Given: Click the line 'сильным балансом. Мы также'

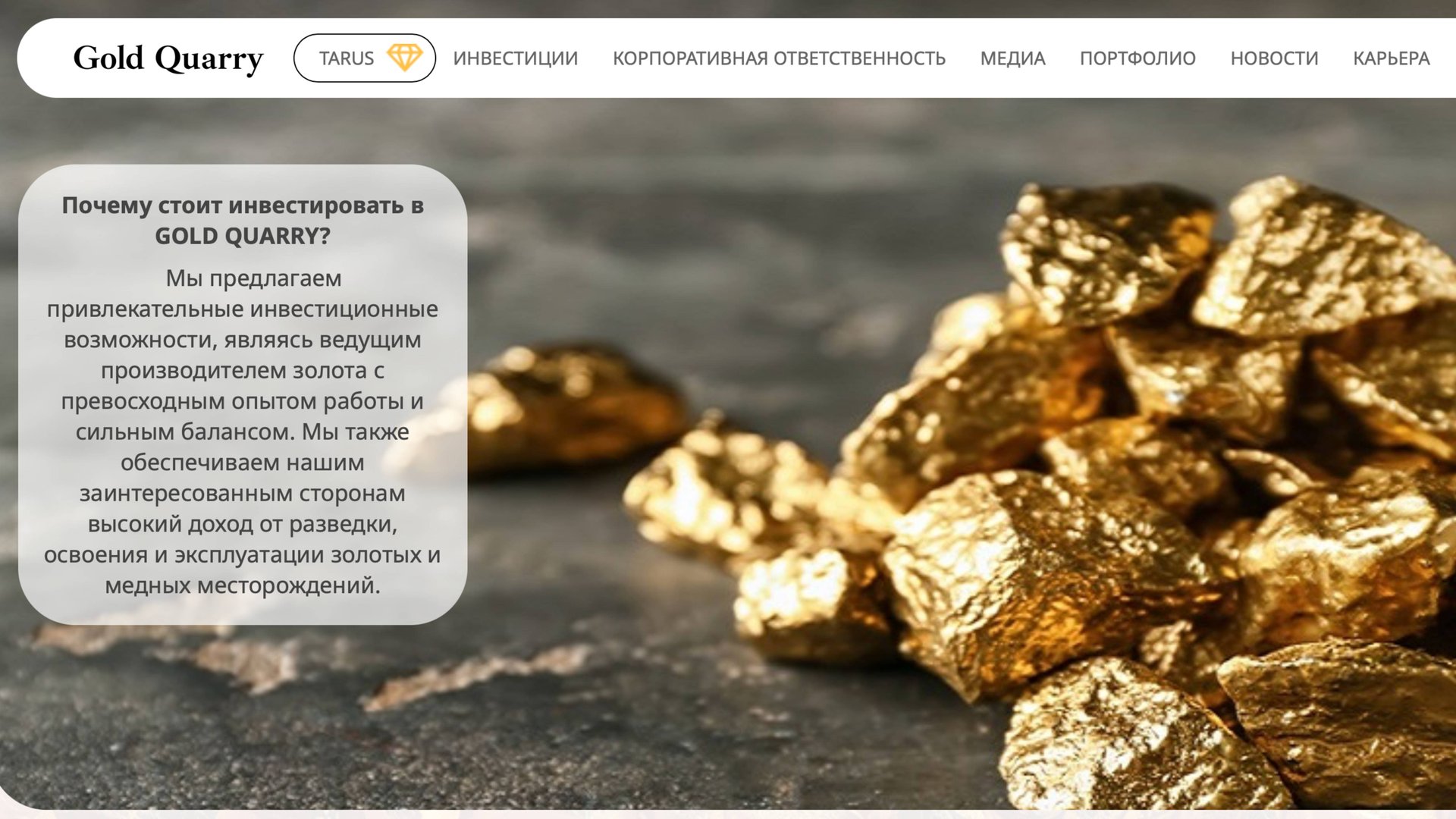Looking at the screenshot, I should (243, 432).
